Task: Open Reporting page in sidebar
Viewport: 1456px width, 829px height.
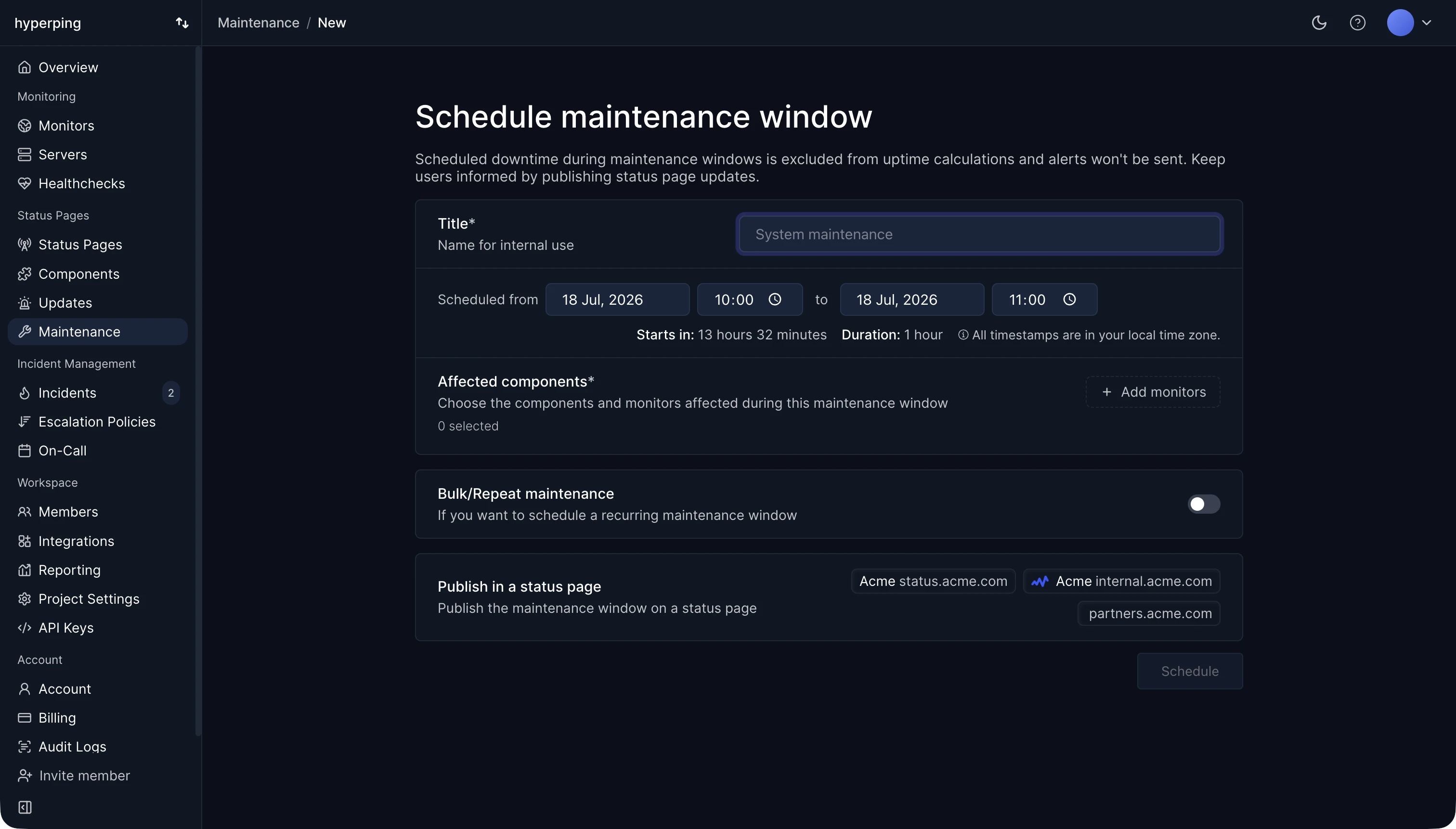Action: pos(98,570)
